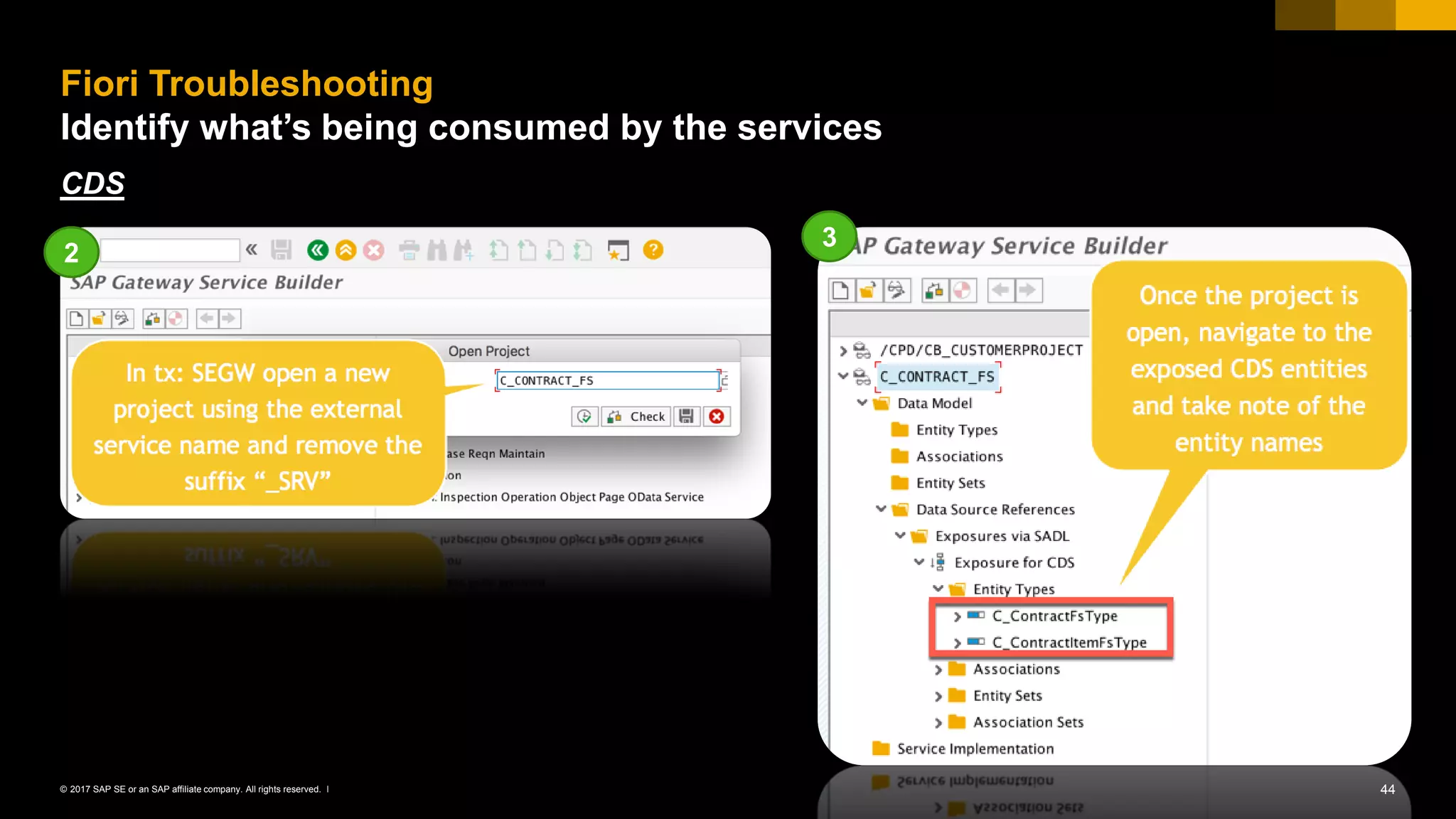
Task: Select Entity Types directly under Data Model
Action: pyautogui.click(x=957, y=430)
